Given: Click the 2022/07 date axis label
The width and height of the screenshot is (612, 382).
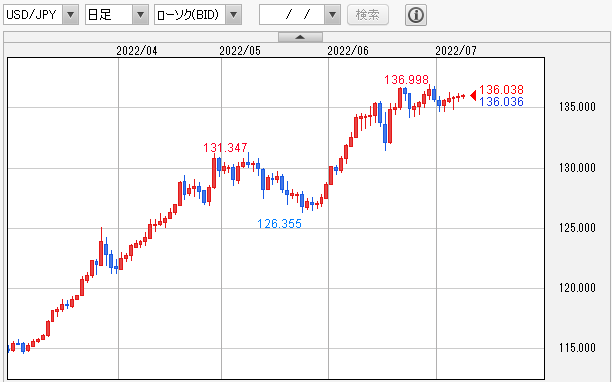Looking at the screenshot, I should pyautogui.click(x=456, y=51).
